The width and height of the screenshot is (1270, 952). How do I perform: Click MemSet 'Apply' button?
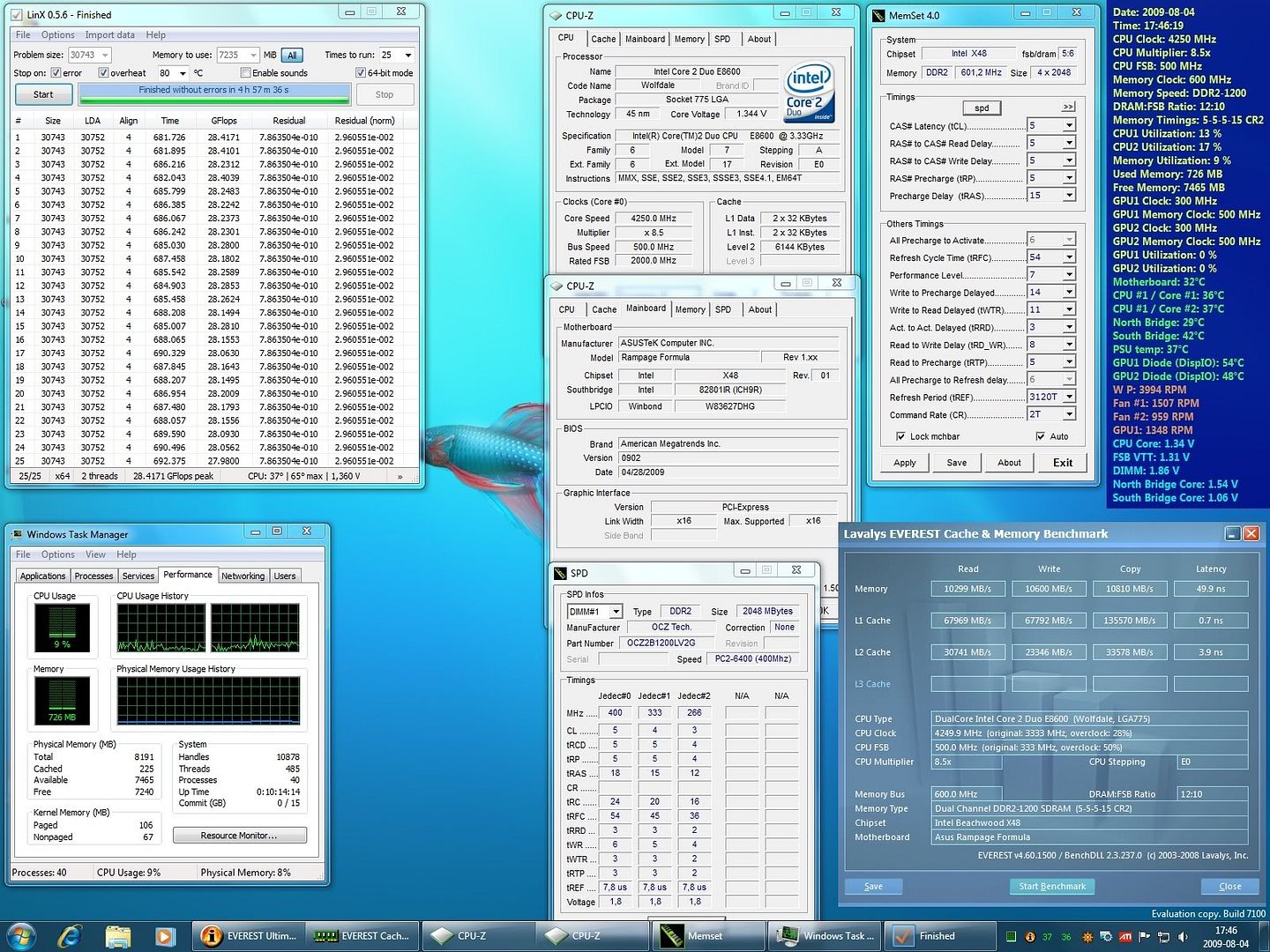905,463
